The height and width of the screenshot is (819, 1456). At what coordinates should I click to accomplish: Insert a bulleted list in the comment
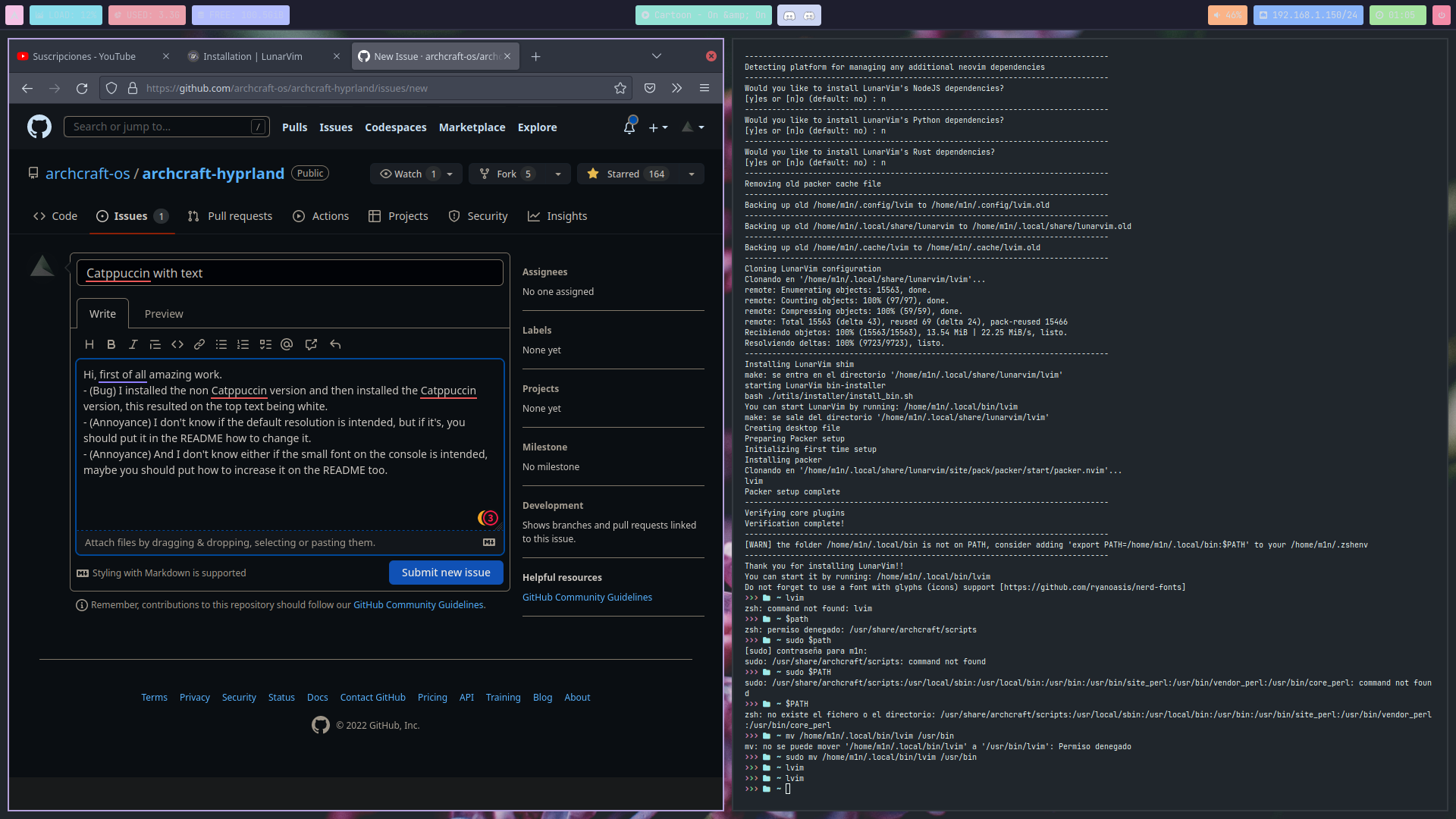tap(221, 344)
